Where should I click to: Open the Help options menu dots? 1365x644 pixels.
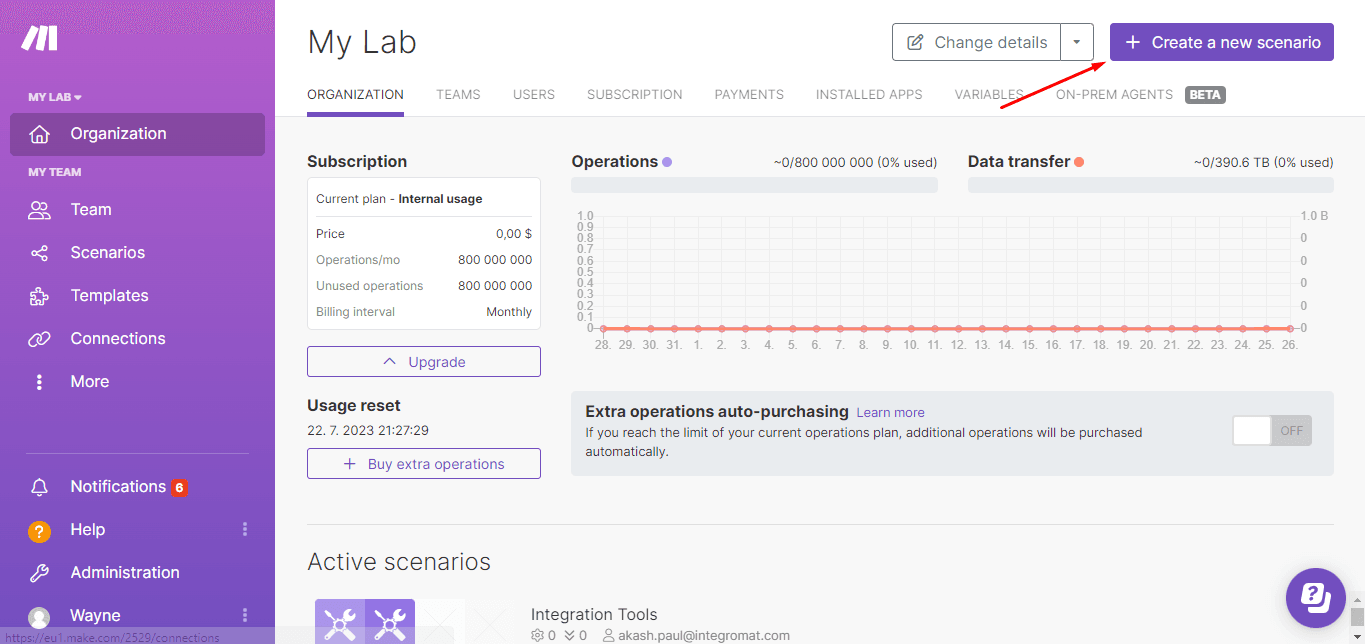pos(245,530)
